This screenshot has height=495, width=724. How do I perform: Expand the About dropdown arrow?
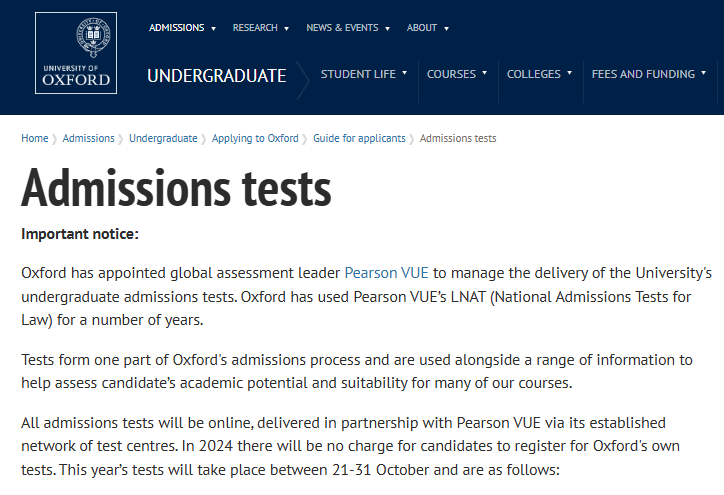[446, 29]
